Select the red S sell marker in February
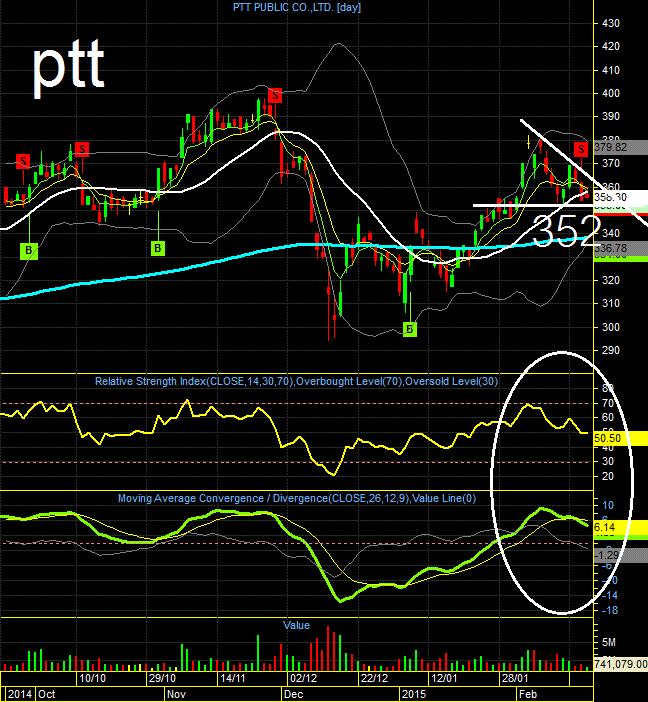The width and height of the screenshot is (648, 702). (x=581, y=149)
